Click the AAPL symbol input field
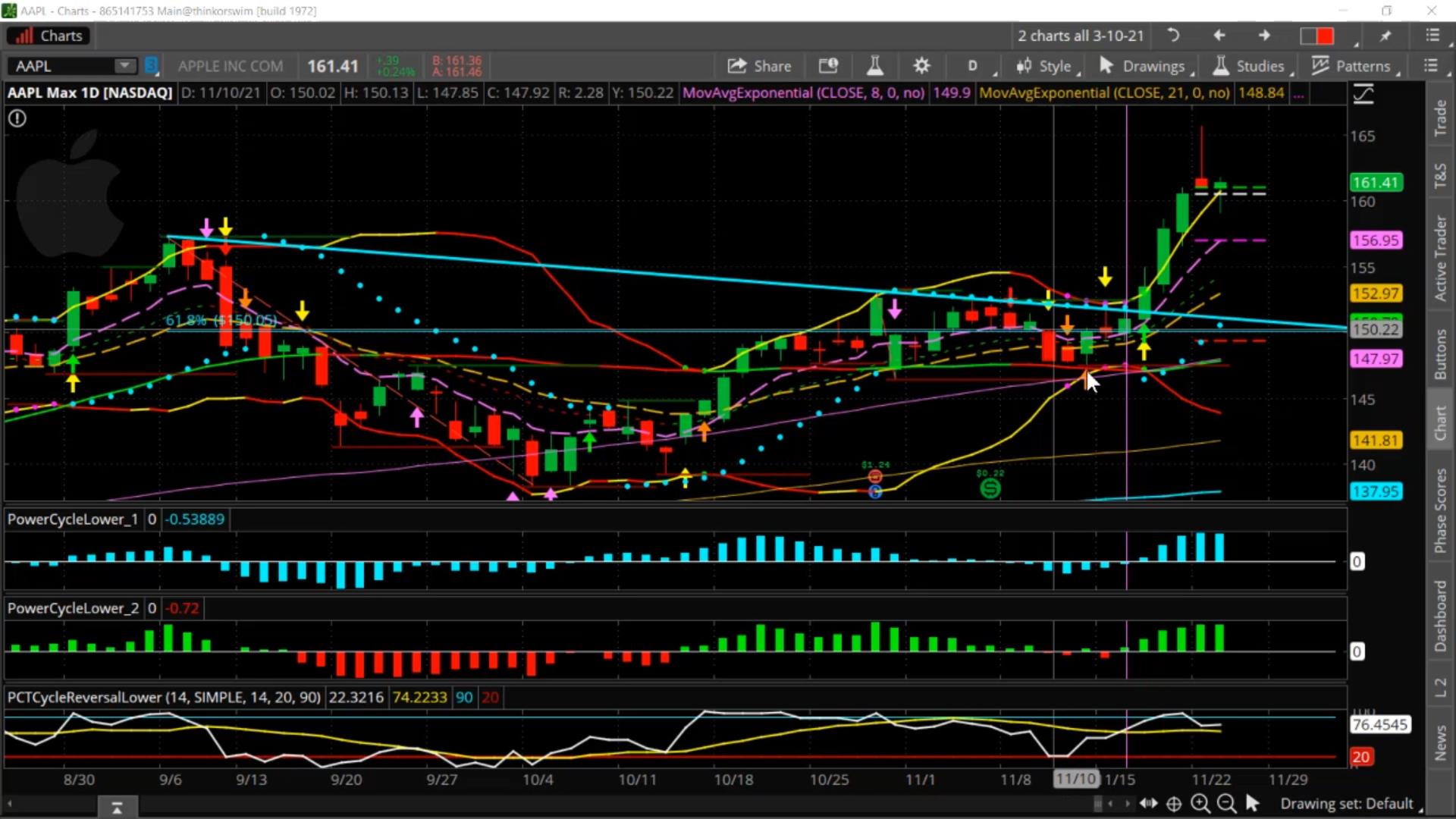 tap(62, 66)
